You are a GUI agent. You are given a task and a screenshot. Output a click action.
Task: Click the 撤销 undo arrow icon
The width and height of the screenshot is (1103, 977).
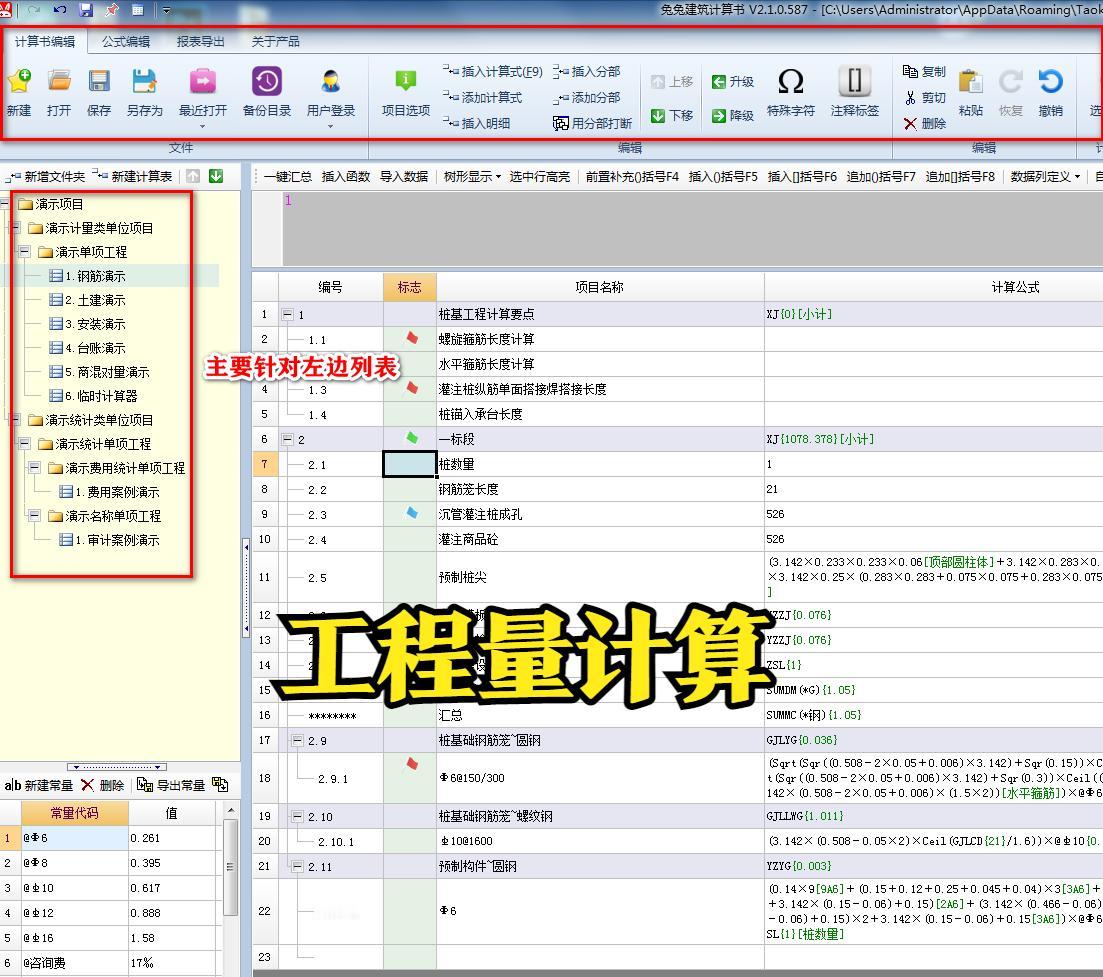pos(1050,83)
